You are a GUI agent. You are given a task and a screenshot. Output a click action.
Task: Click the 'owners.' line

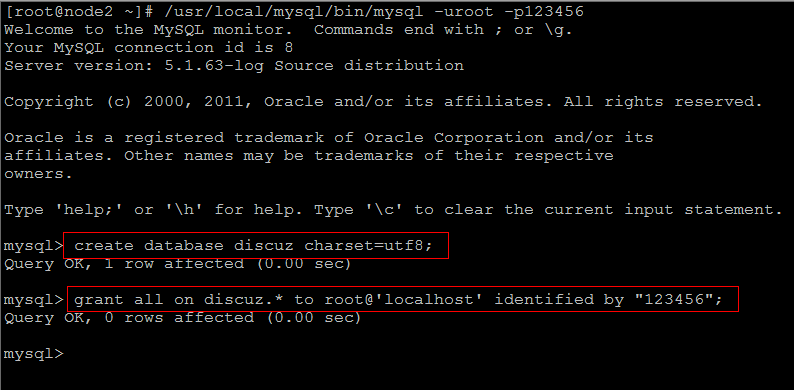[x=38, y=174]
